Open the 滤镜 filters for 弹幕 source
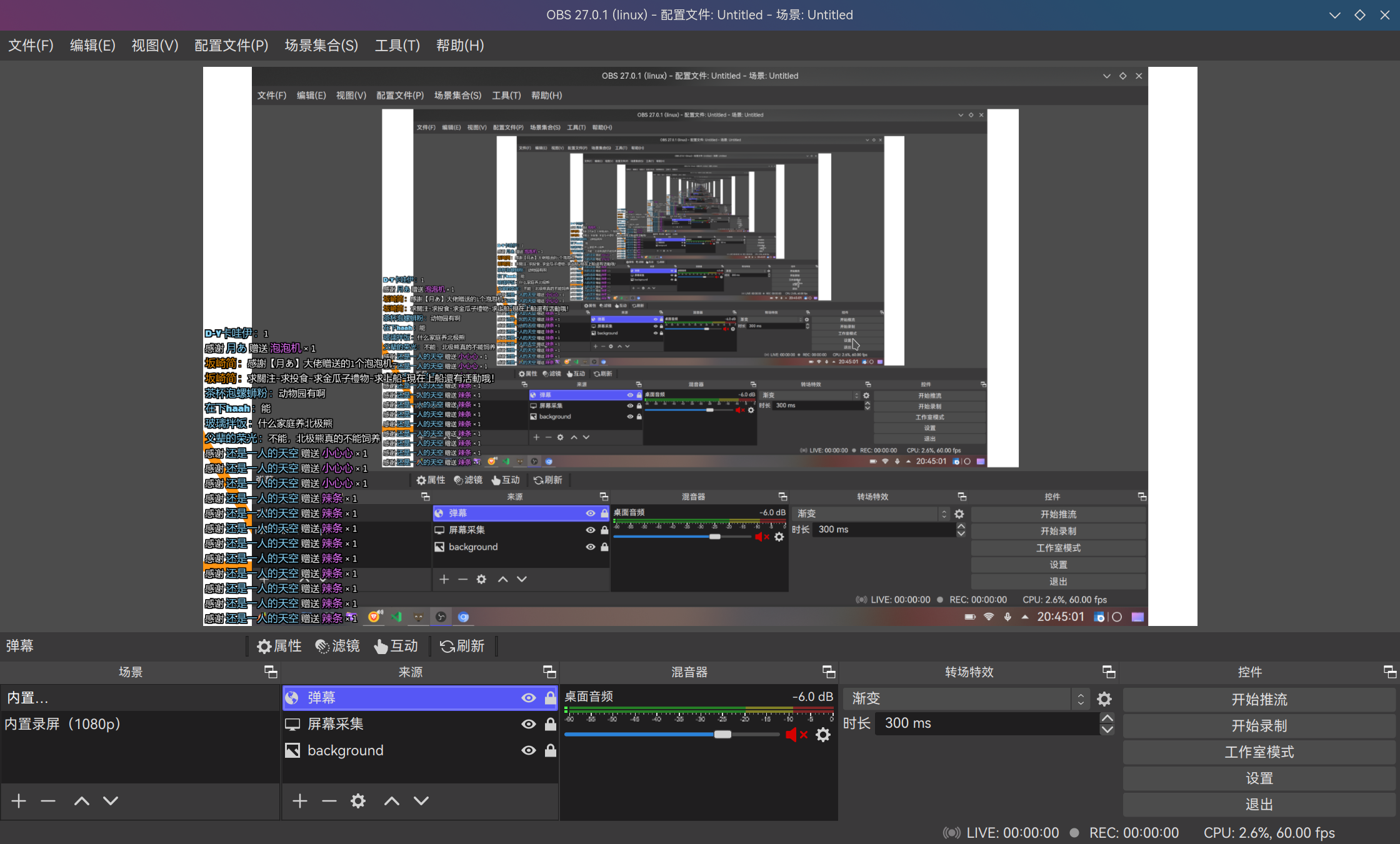 coord(337,646)
